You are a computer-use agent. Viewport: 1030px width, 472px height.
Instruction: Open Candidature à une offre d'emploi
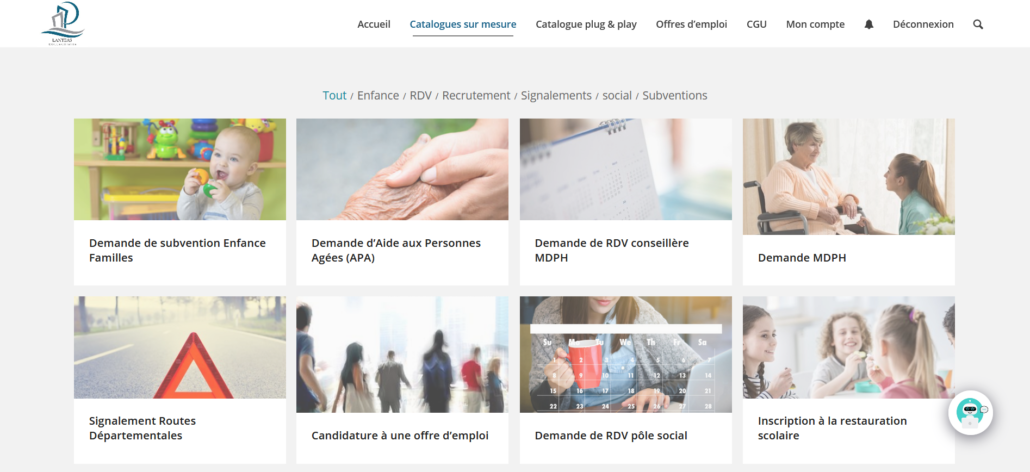(400, 436)
